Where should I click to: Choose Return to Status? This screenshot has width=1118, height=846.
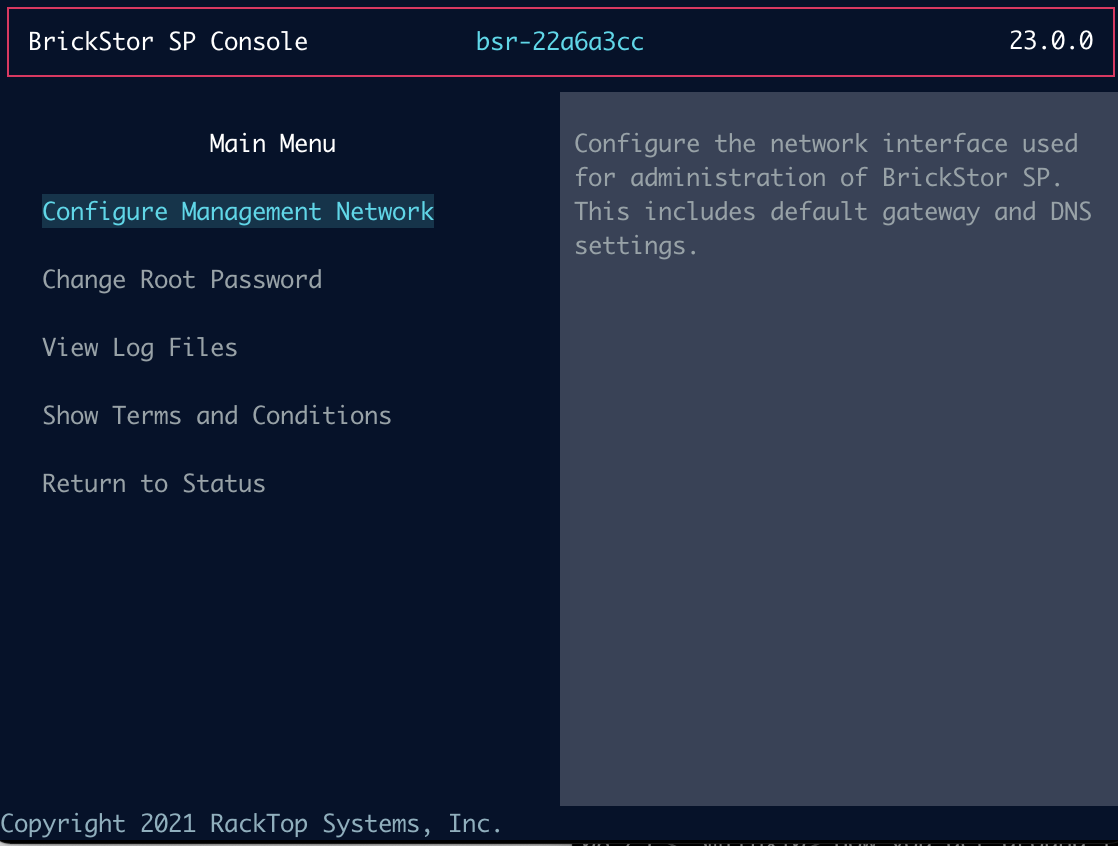(x=153, y=483)
